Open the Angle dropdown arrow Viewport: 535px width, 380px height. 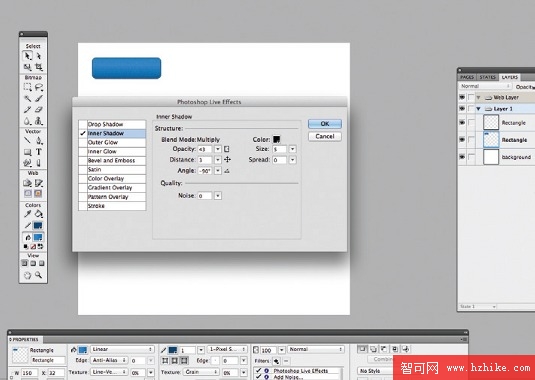pos(218,171)
